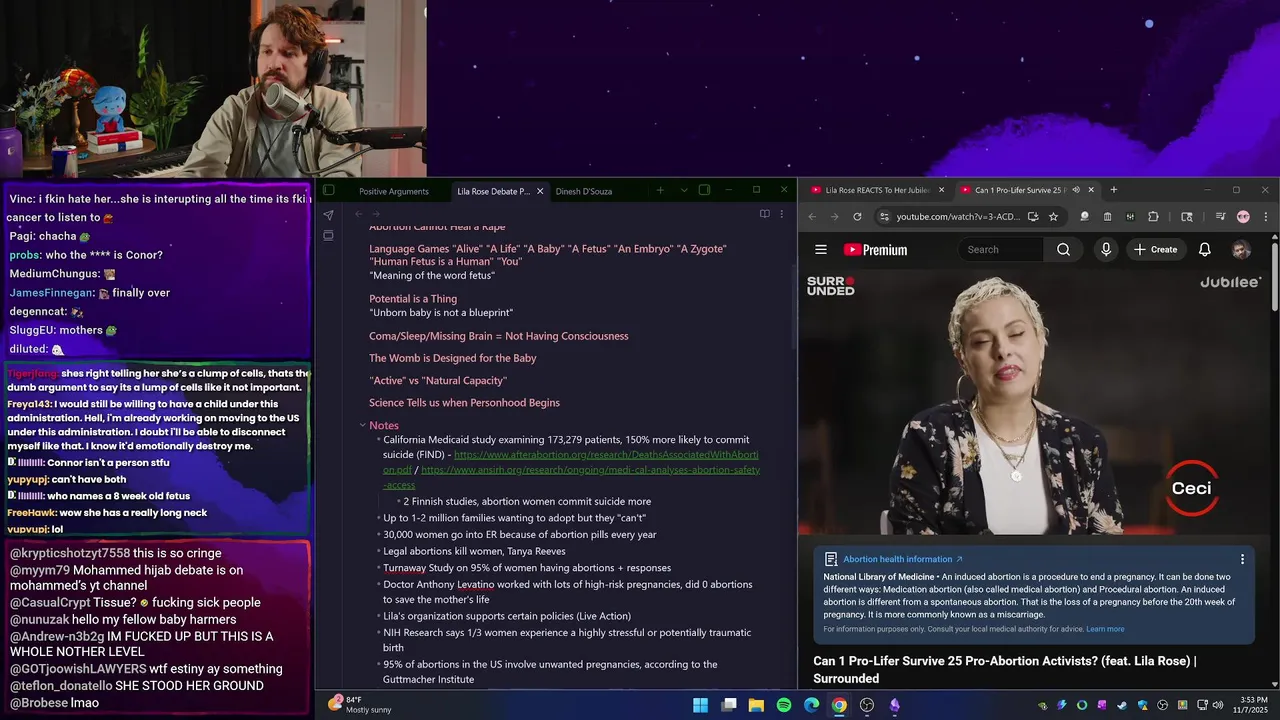Image resolution: width=1280 pixels, height=720 pixels.
Task: Bookmark this page with star icon
Action: (x=1053, y=216)
